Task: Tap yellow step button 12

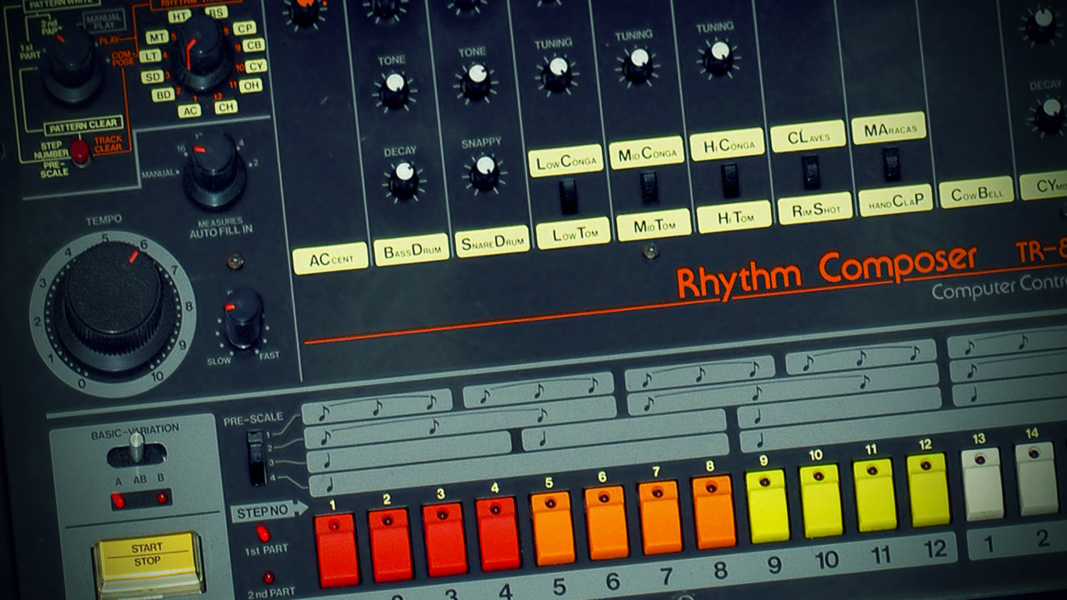Action: click(928, 489)
